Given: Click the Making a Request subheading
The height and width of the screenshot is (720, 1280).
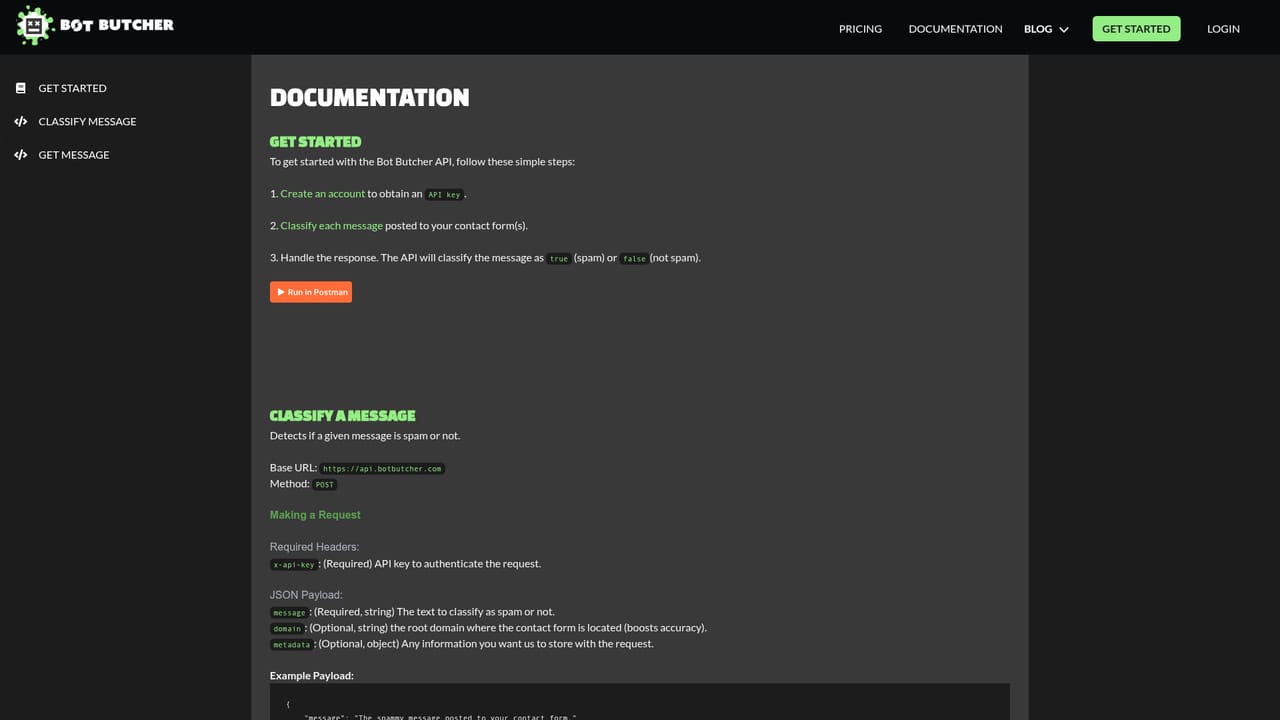Looking at the screenshot, I should coord(315,515).
